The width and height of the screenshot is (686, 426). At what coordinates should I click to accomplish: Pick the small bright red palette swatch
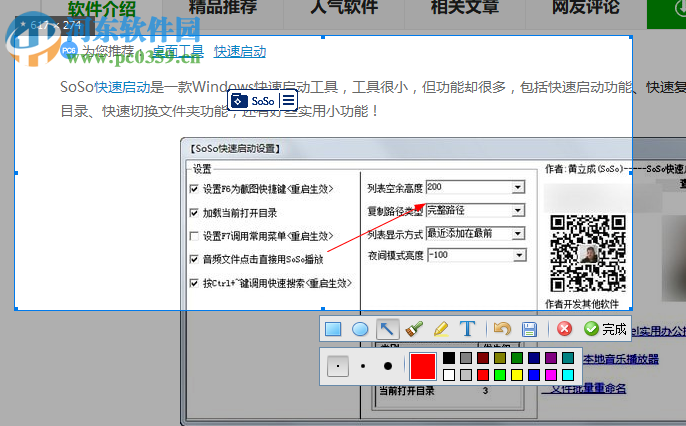483,375
